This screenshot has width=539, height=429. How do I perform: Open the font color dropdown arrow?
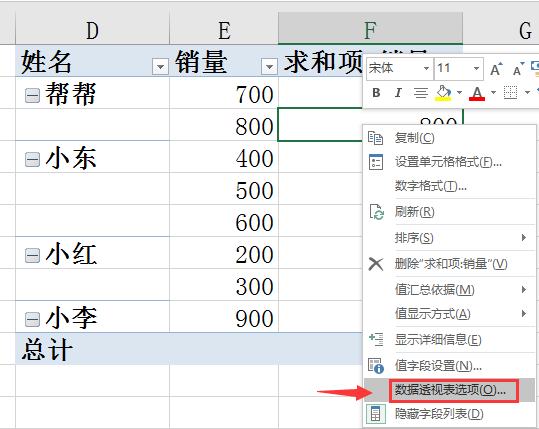[x=493, y=92]
